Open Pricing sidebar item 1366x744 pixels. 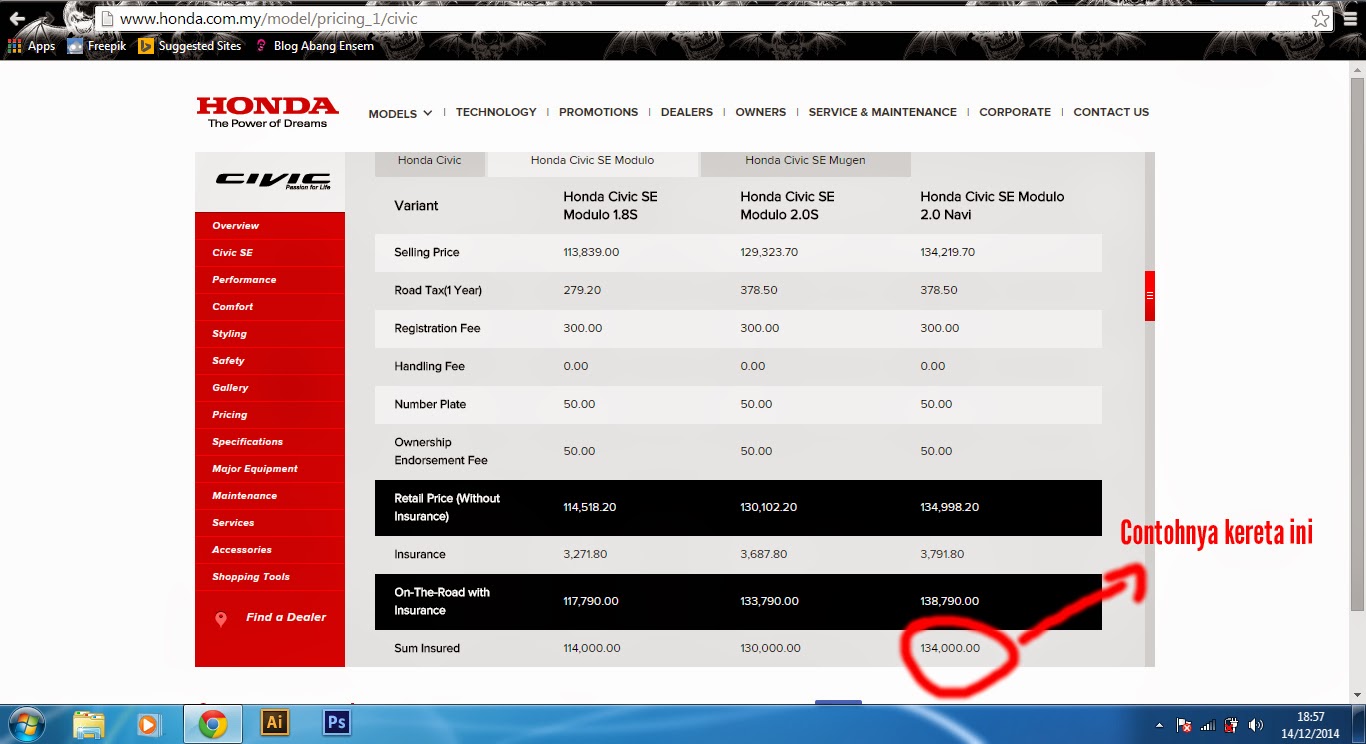270,415
